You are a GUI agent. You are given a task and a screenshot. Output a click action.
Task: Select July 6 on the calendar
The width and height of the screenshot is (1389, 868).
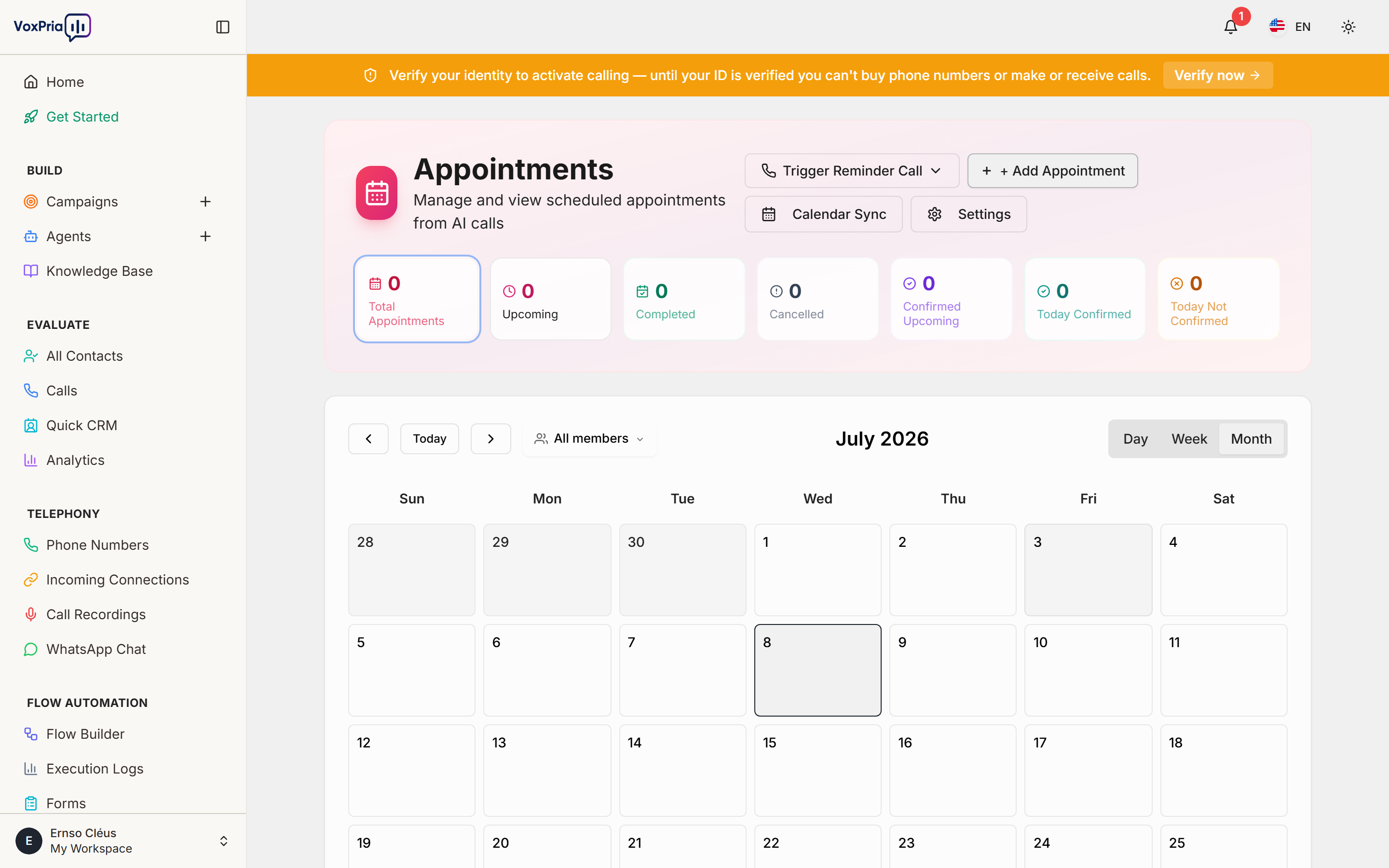(x=547, y=670)
